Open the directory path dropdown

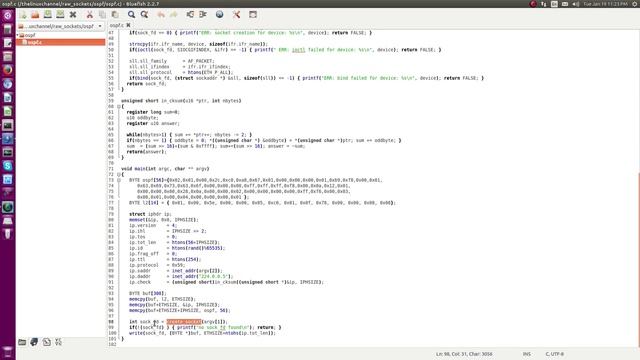pyautogui.click(x=60, y=26)
